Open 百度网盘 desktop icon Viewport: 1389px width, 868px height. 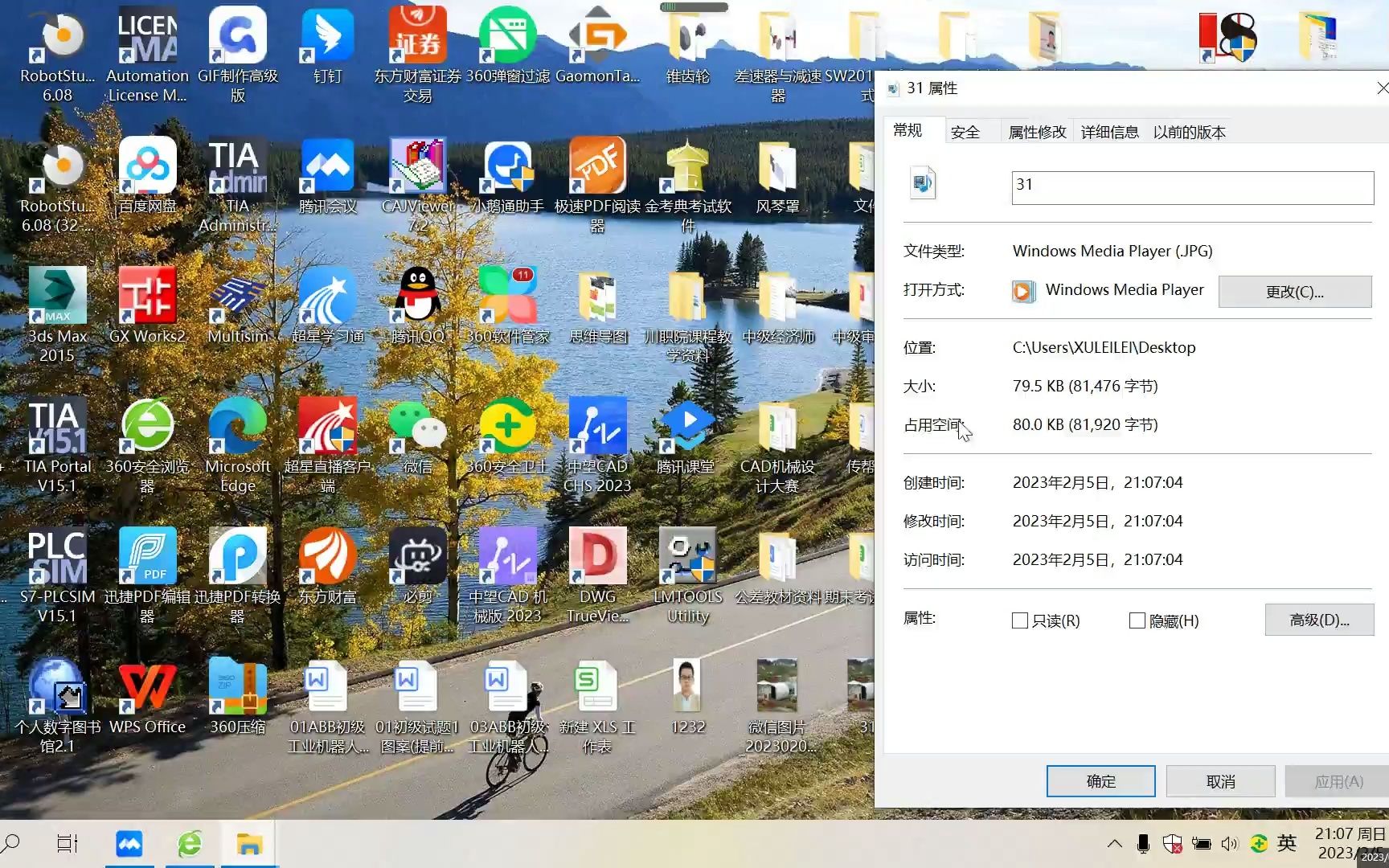click(x=147, y=175)
